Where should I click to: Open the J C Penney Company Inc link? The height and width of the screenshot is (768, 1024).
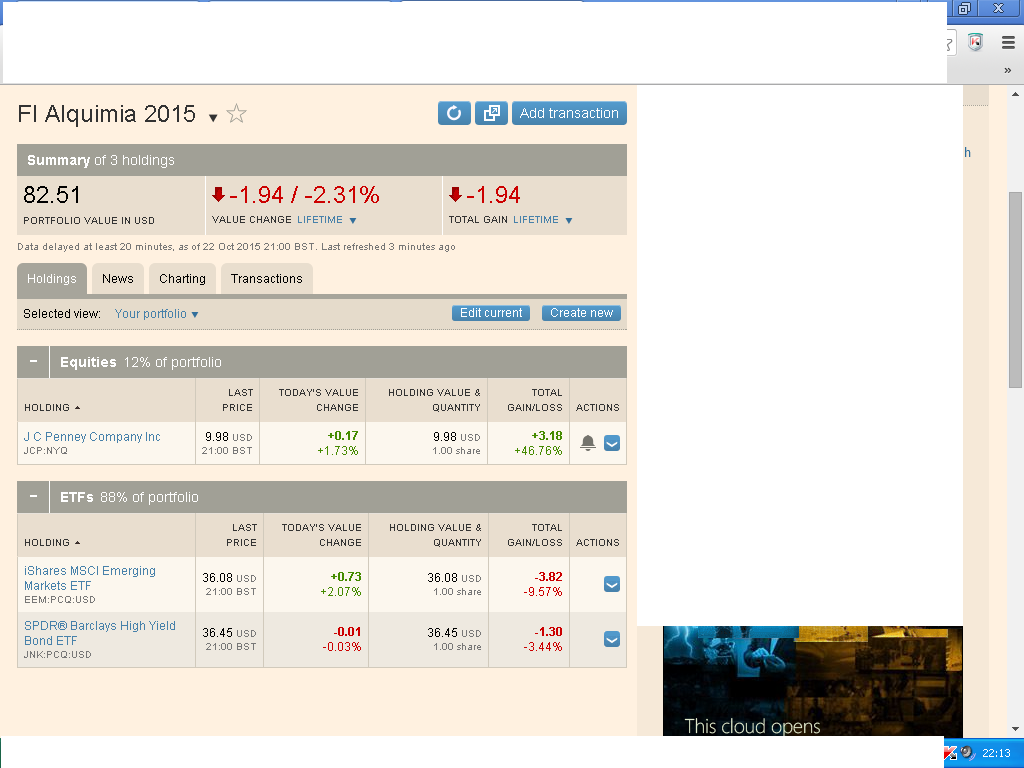tap(92, 437)
